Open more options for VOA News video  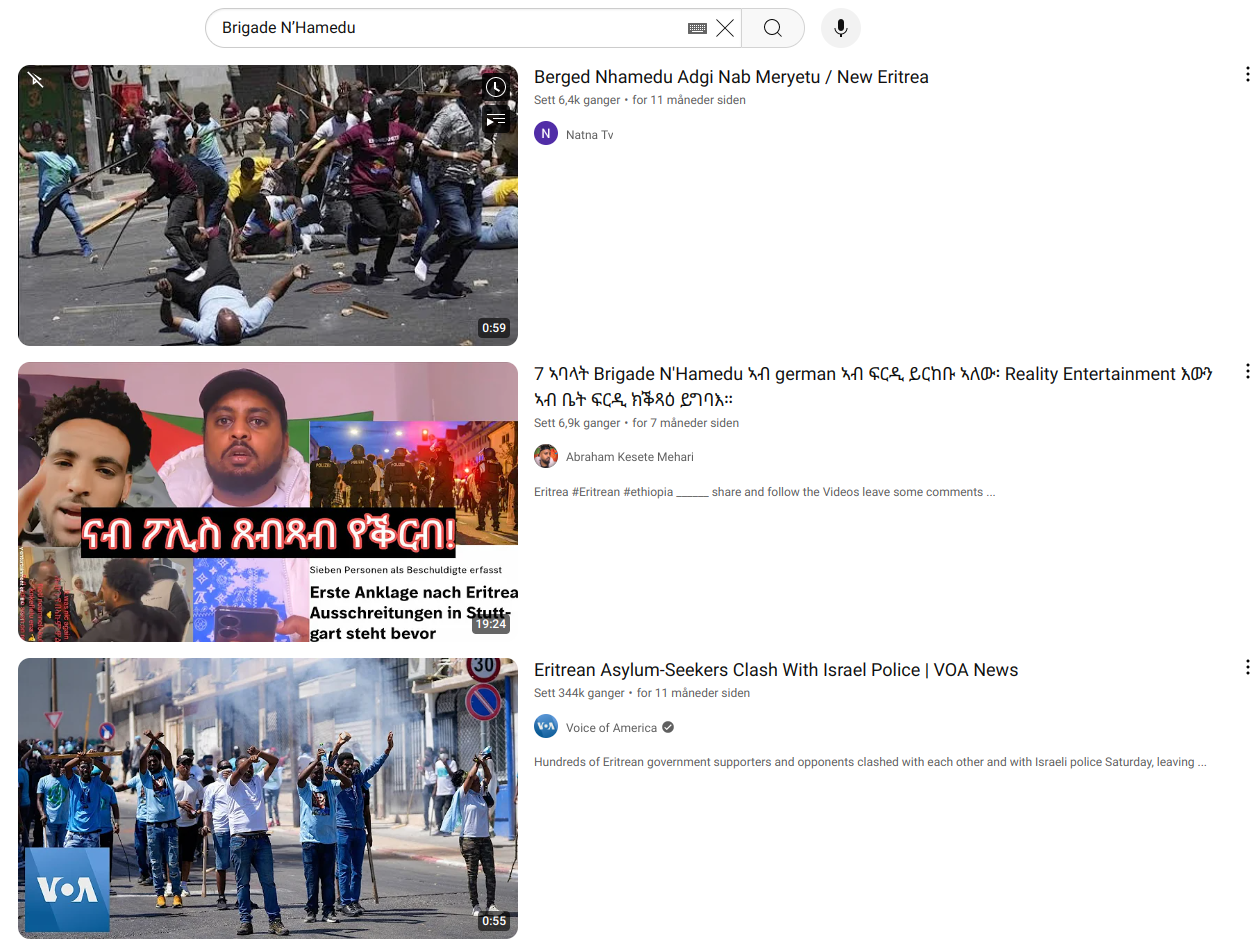(x=1246, y=668)
